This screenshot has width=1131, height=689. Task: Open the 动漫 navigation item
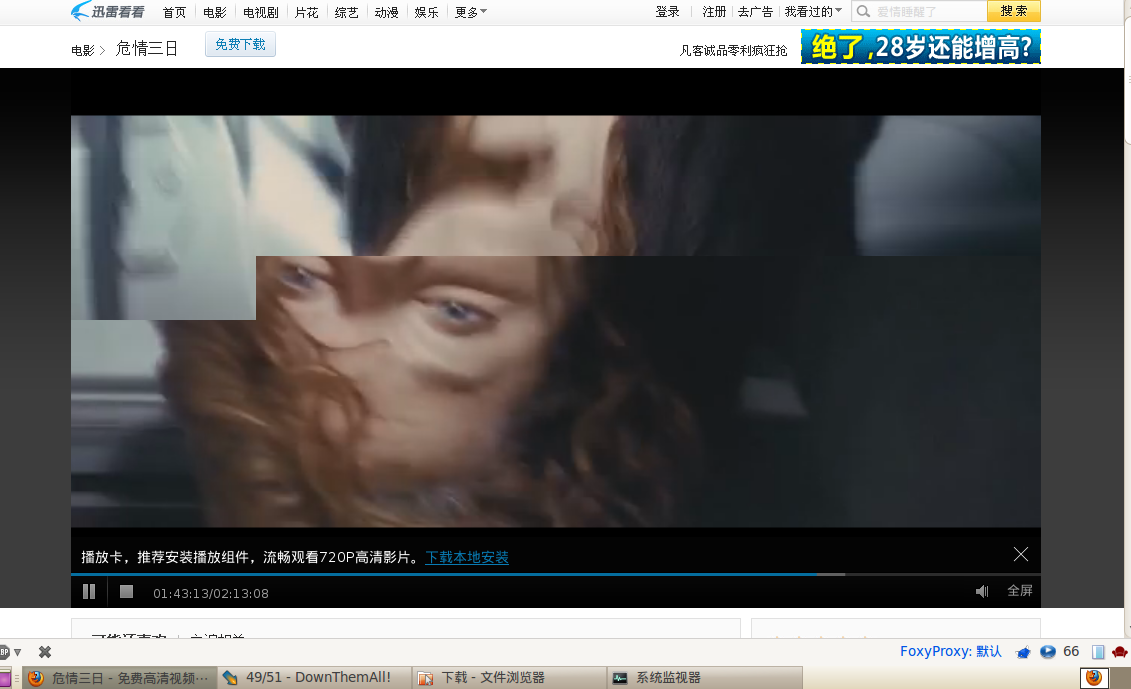pos(387,12)
